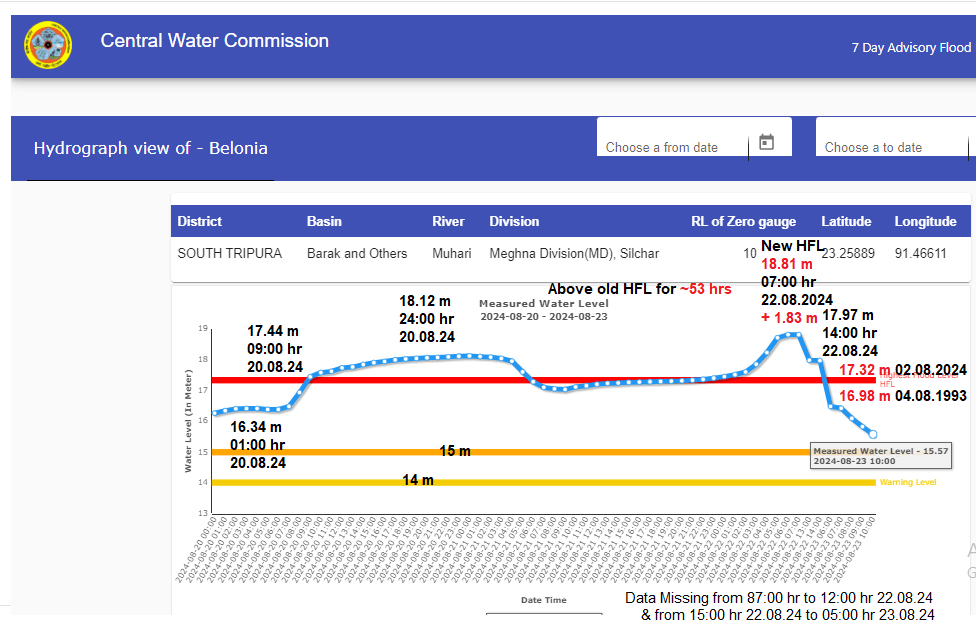Screen dimensions: 976x630
Task: Click the last data point on the blue line
Action: (872, 434)
